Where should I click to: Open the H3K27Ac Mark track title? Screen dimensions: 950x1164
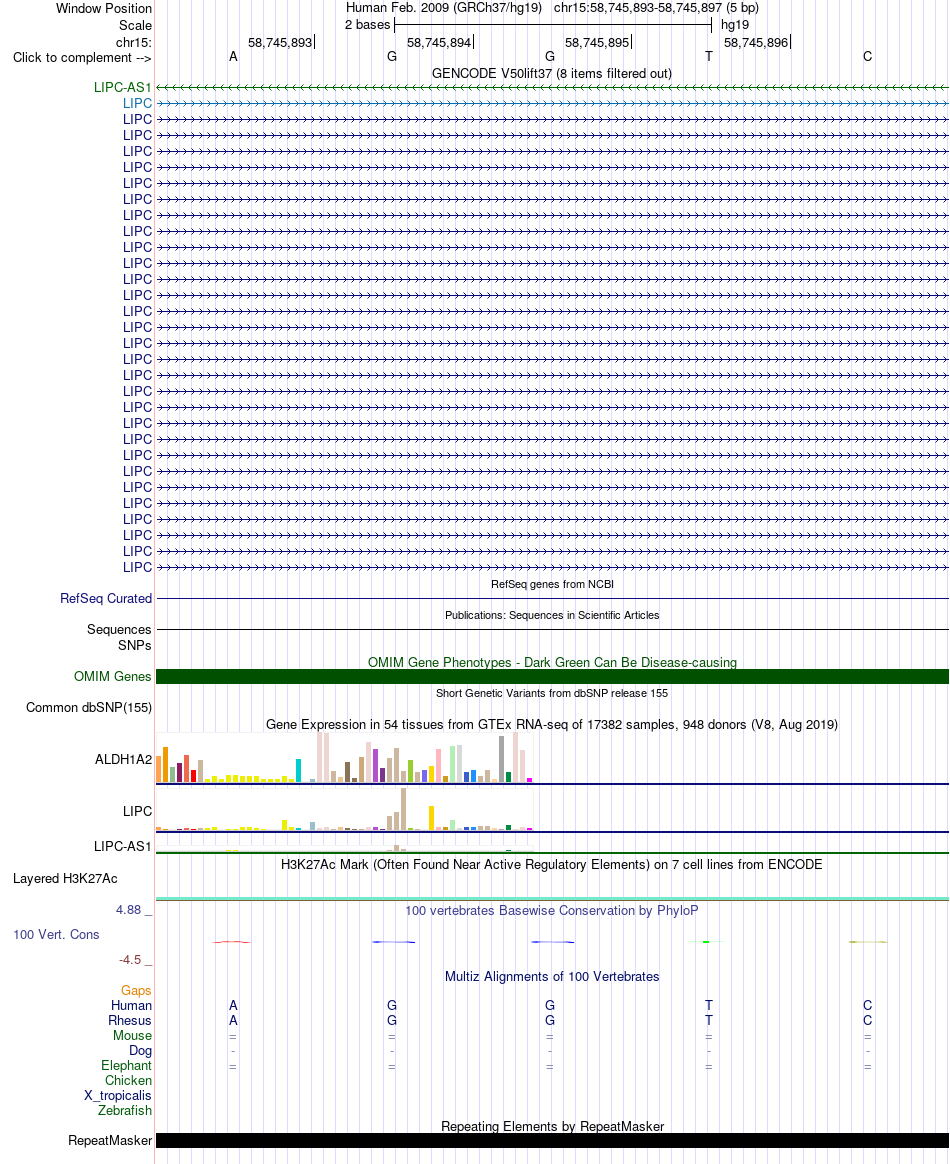(x=551, y=865)
